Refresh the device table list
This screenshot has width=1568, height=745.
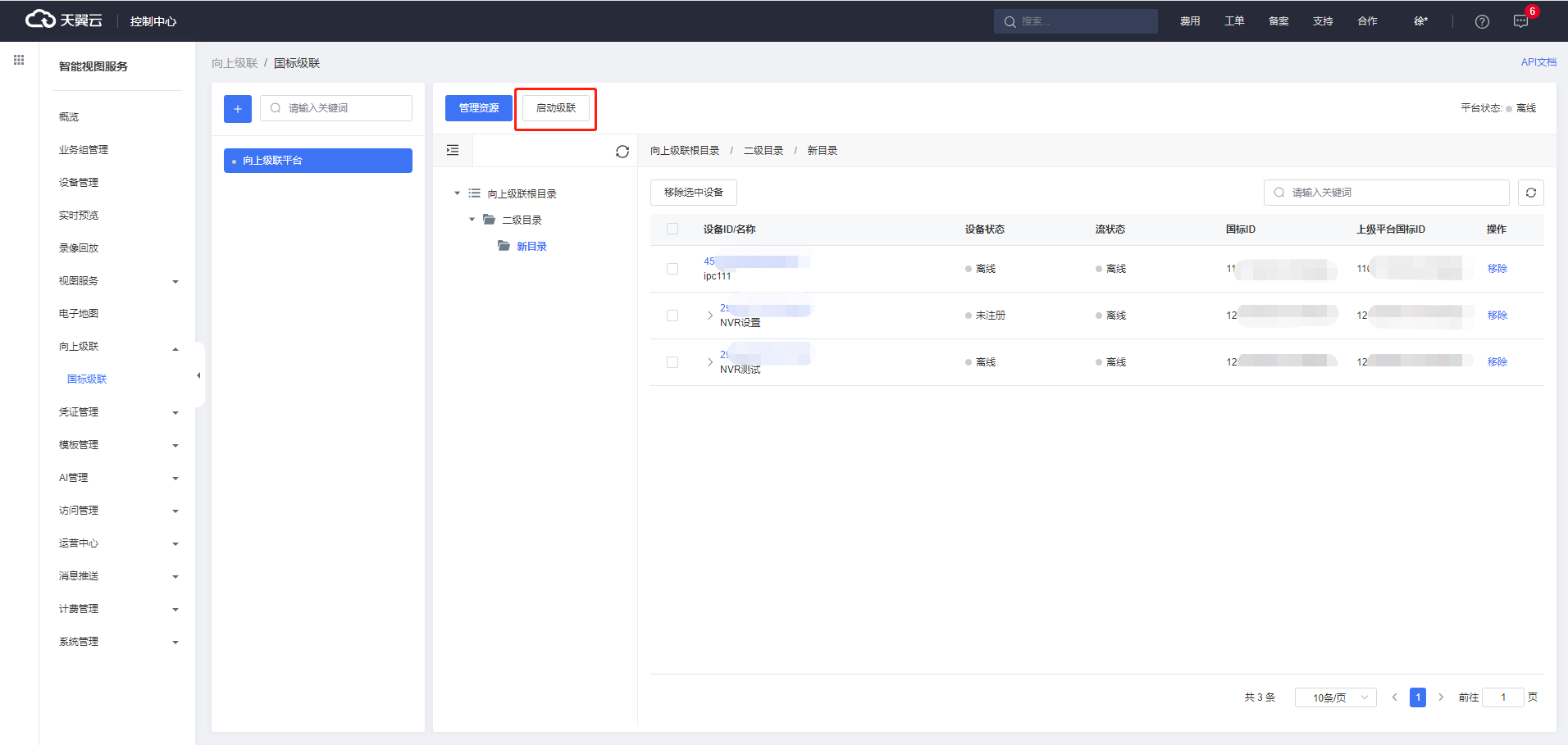[1530, 193]
